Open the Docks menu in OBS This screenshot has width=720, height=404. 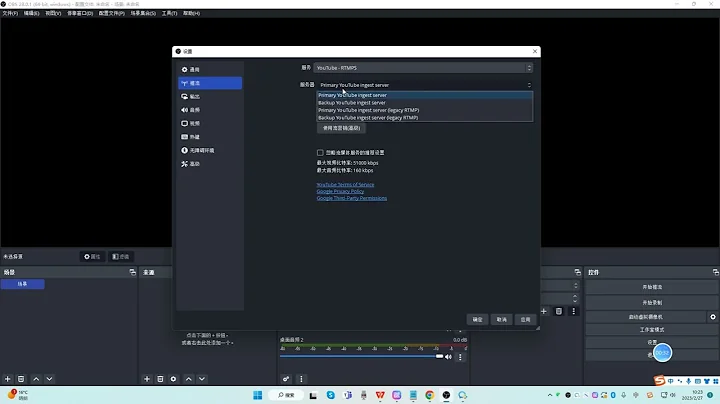coord(80,13)
